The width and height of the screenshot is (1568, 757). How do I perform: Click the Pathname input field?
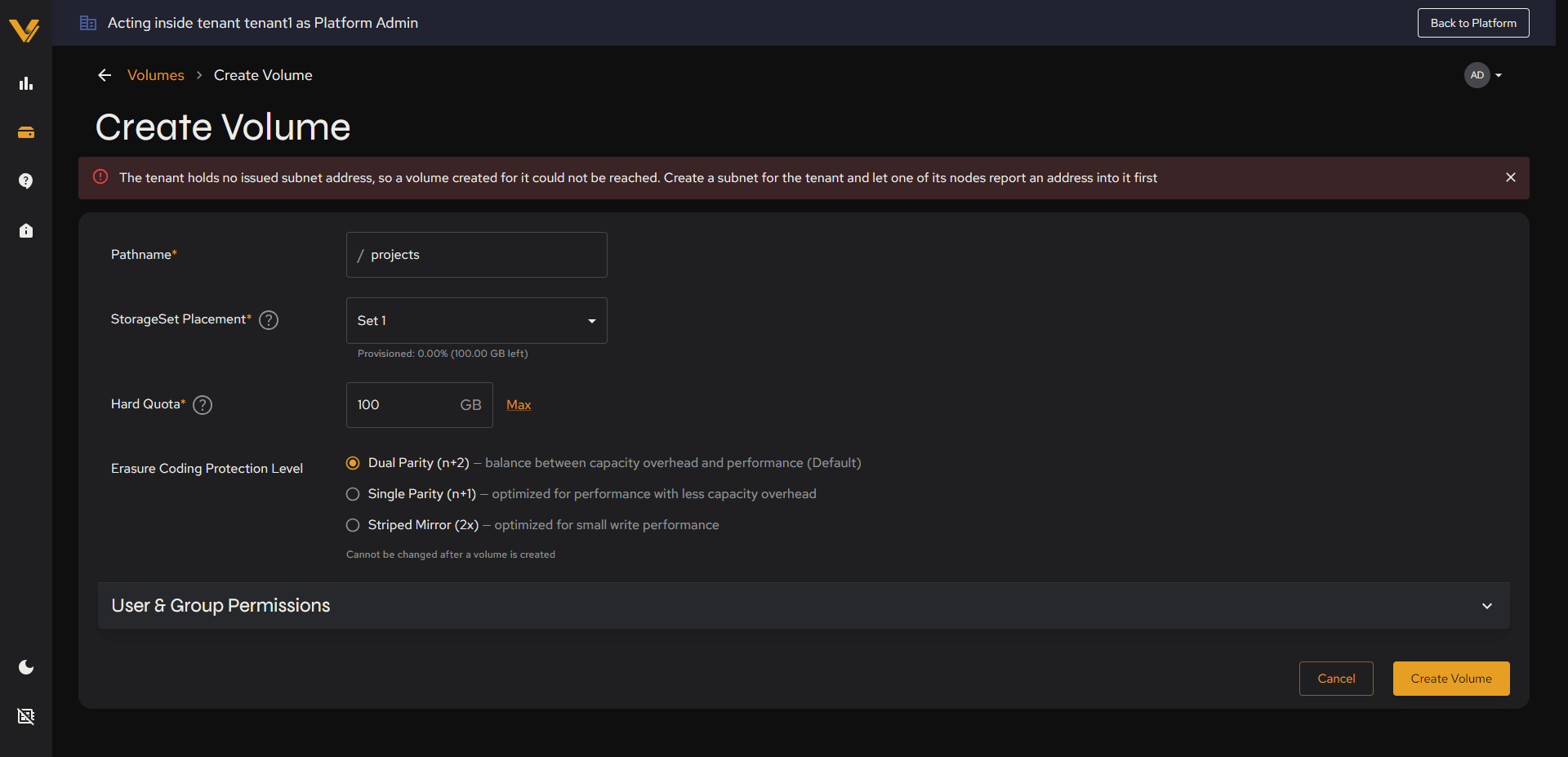477,255
